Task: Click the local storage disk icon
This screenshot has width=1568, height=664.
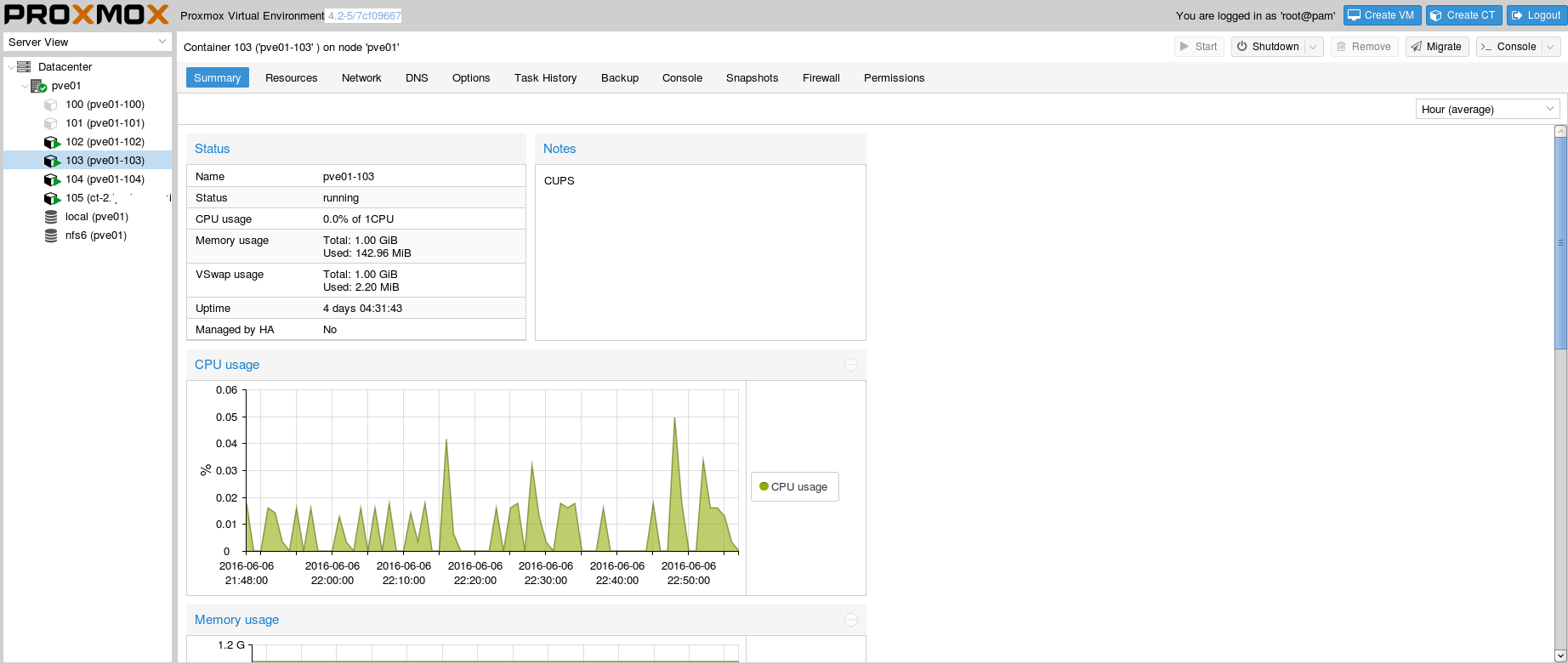Action: point(51,217)
